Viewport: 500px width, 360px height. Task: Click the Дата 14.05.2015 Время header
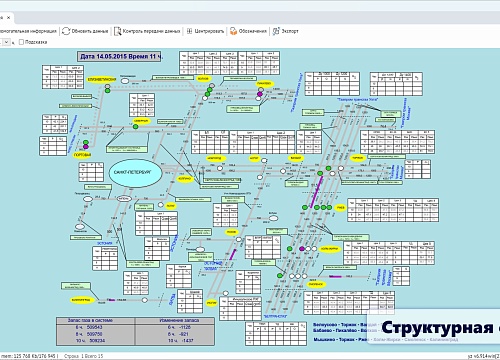[120, 56]
